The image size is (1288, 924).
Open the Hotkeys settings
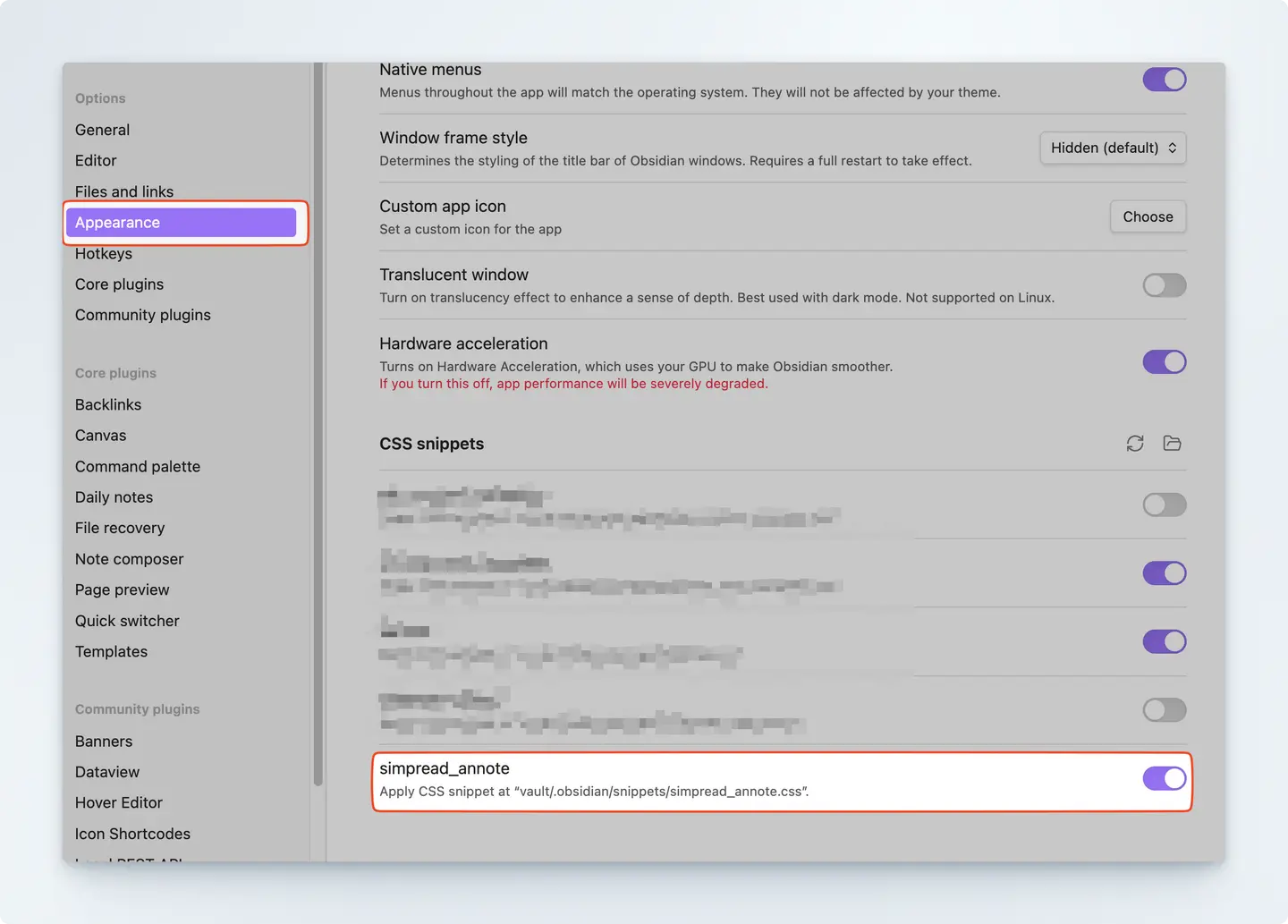[x=104, y=254]
